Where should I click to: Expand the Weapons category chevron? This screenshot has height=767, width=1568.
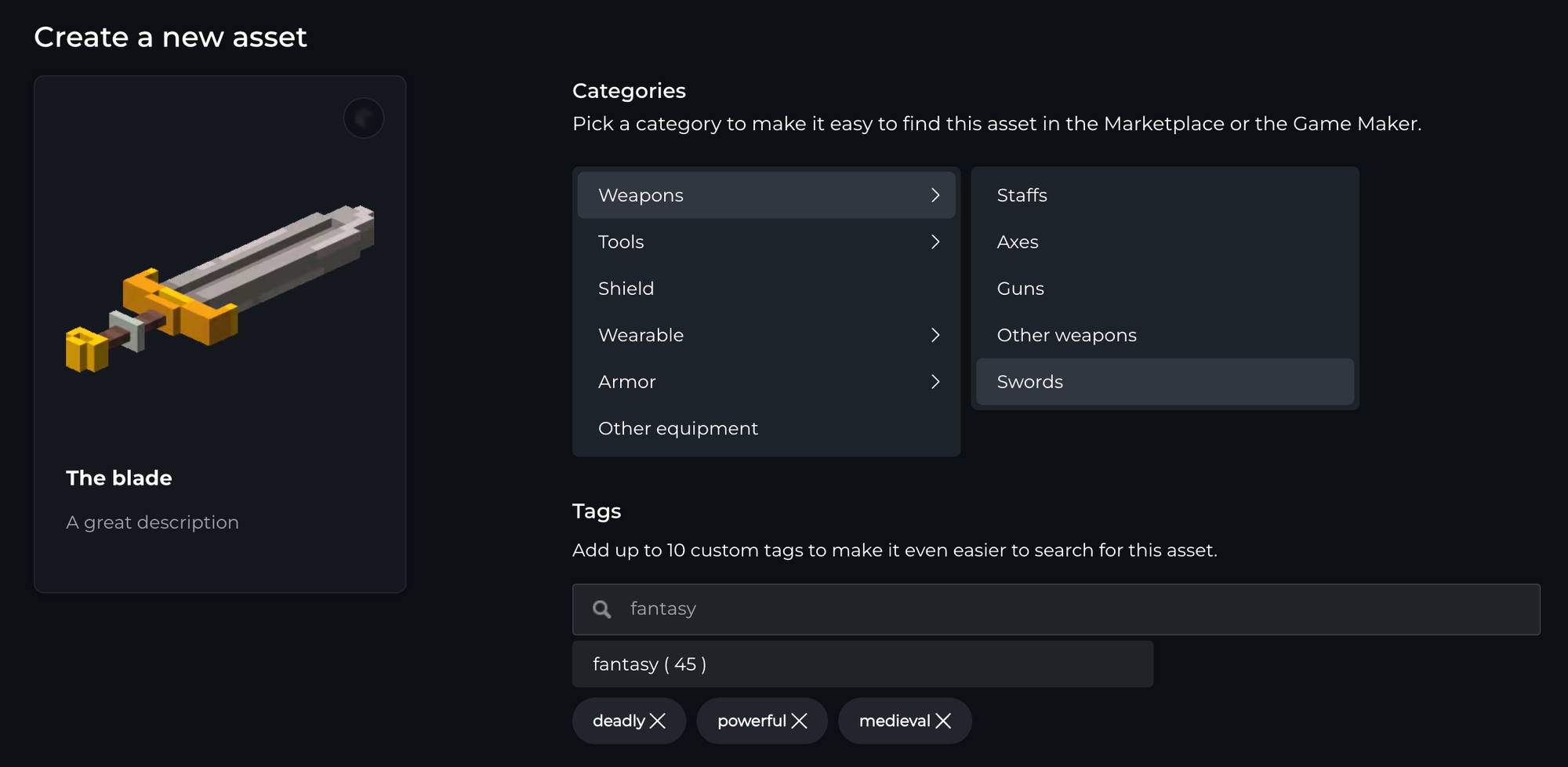click(935, 195)
